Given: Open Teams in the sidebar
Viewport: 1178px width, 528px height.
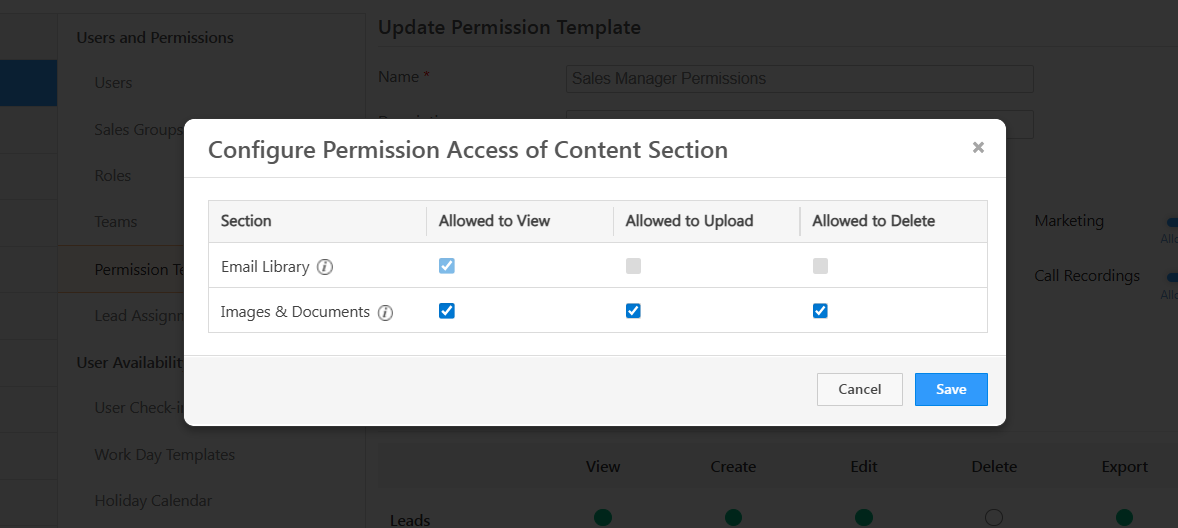Looking at the screenshot, I should click(115, 221).
